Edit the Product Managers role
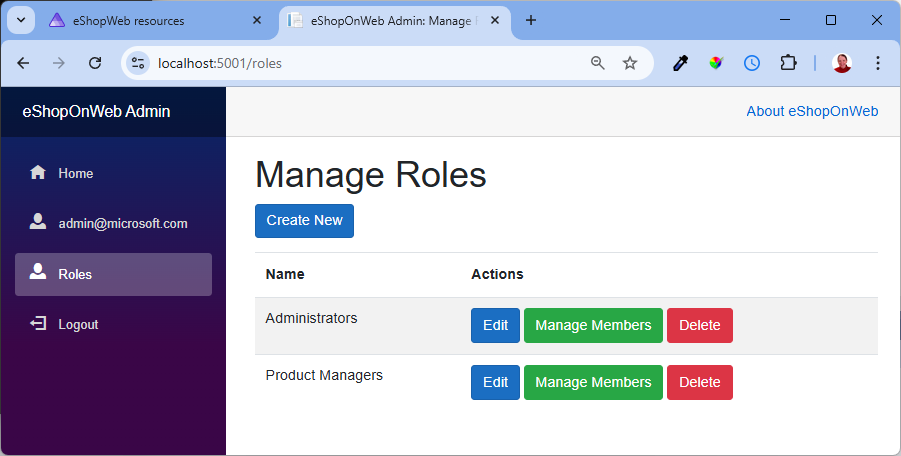The width and height of the screenshot is (901, 456). 495,382
